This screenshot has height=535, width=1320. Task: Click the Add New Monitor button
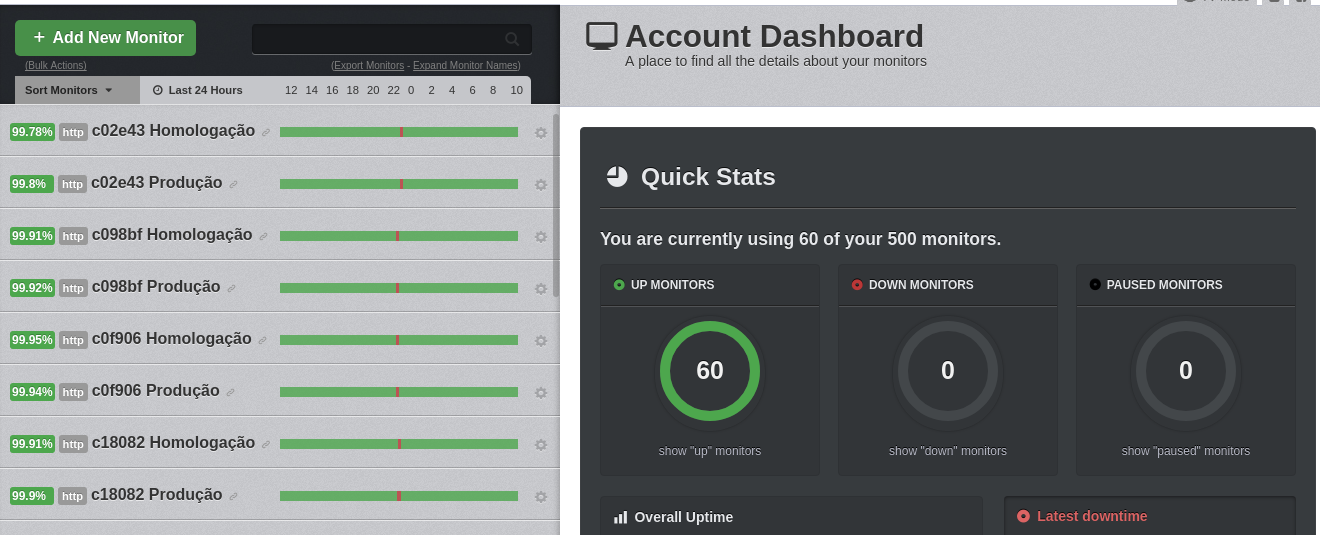[x=105, y=38]
